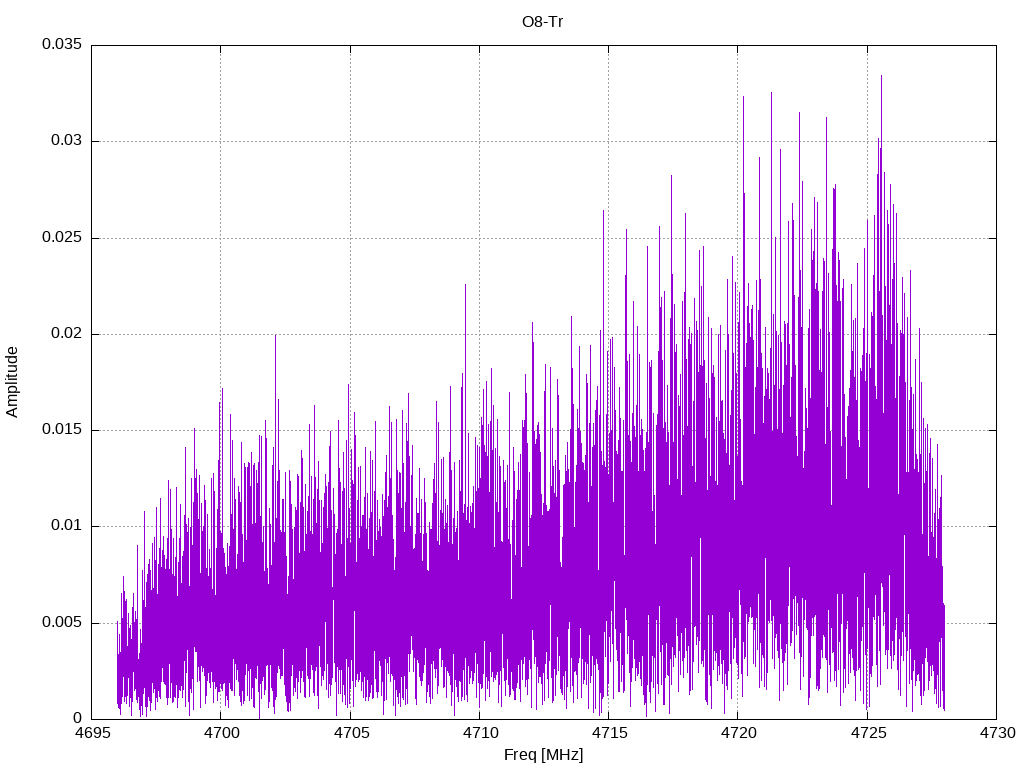Click the y-axis tick label 0.03
Image resolution: width=1024 pixels, height=768 pixels.
coord(67,141)
